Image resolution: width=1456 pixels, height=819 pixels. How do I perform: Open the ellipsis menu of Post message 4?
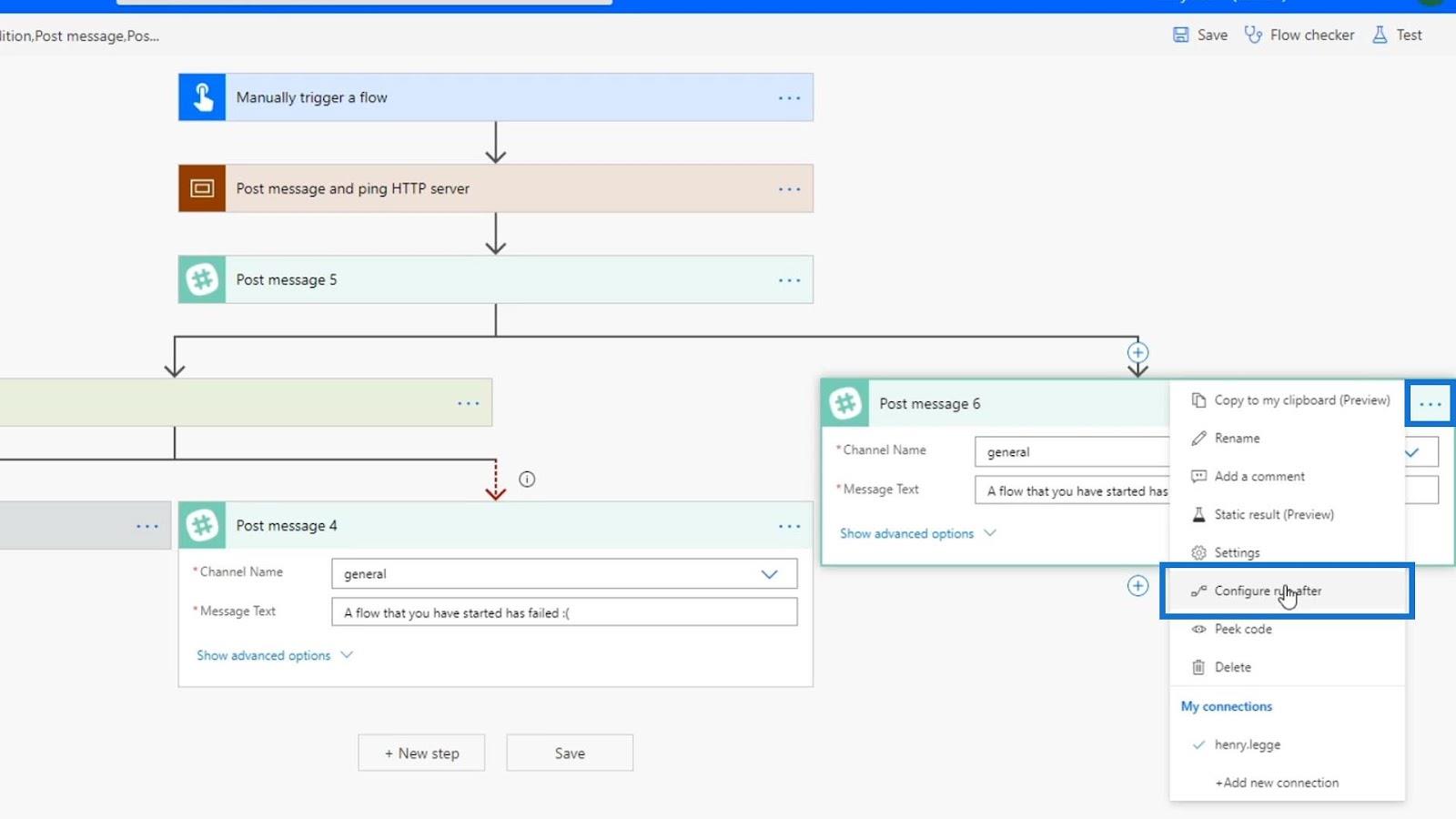789,525
